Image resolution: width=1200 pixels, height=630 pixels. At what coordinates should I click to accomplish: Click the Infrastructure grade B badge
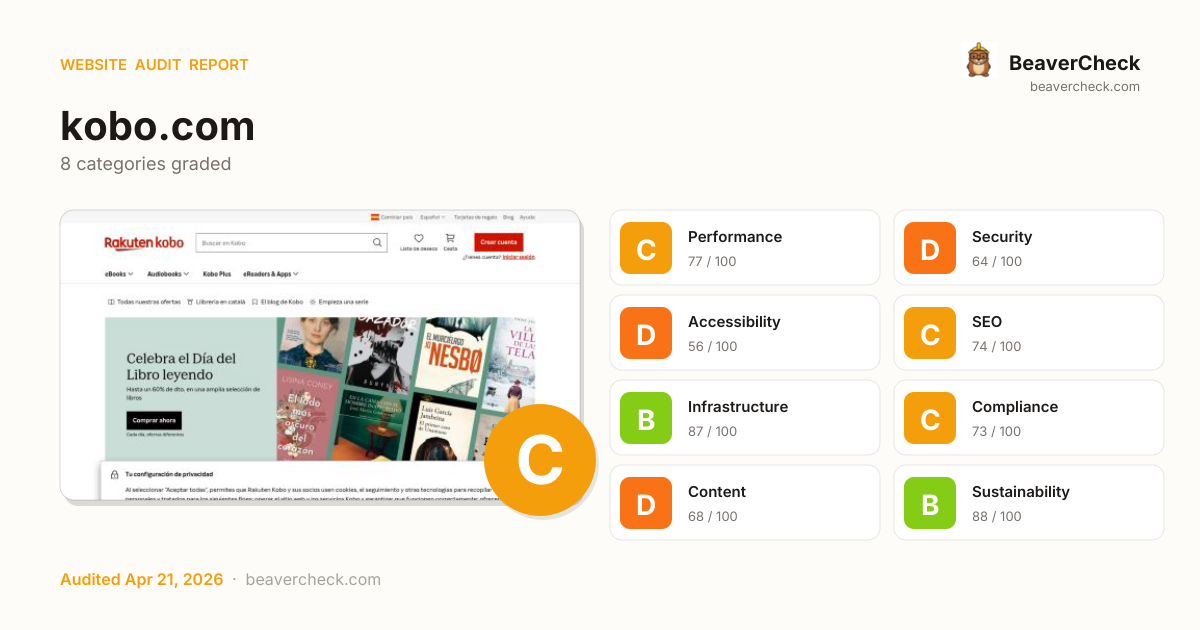click(646, 418)
